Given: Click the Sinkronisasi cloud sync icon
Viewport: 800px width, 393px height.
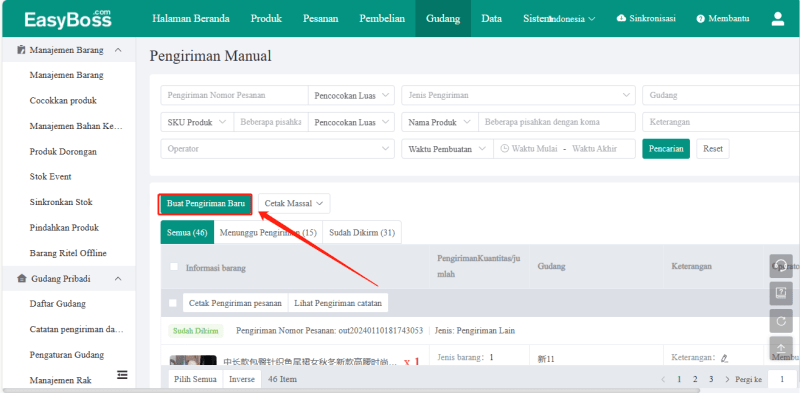Looking at the screenshot, I should pyautogui.click(x=621, y=18).
